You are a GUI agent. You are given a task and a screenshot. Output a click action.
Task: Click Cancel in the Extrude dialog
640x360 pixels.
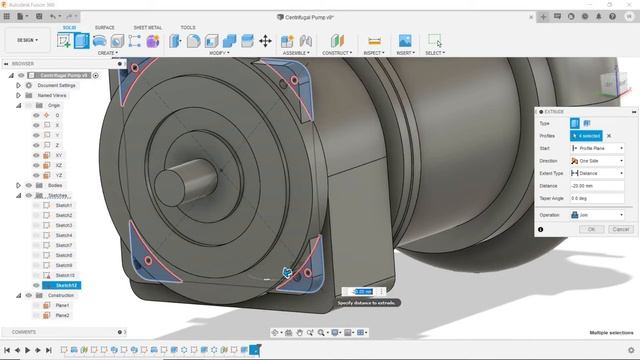(620, 229)
